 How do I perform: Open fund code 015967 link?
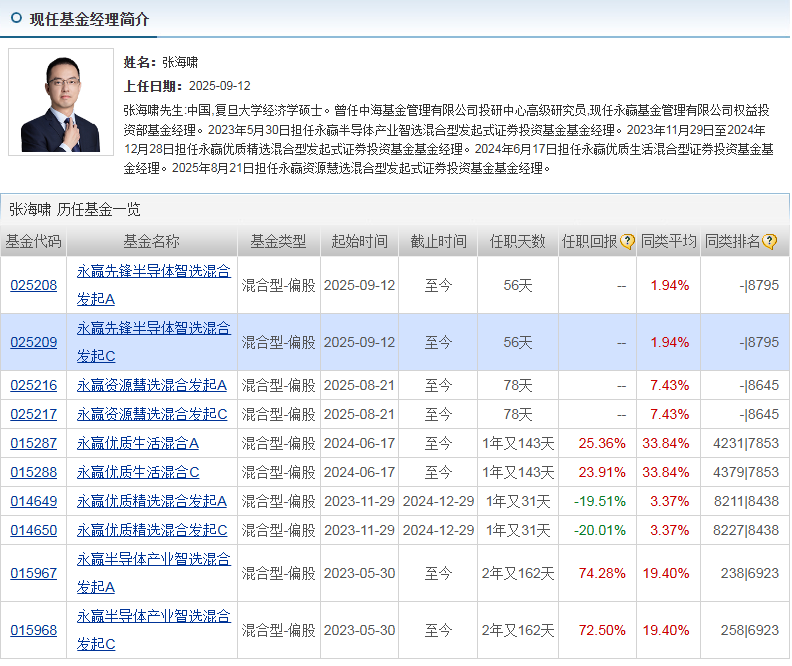coord(34,574)
